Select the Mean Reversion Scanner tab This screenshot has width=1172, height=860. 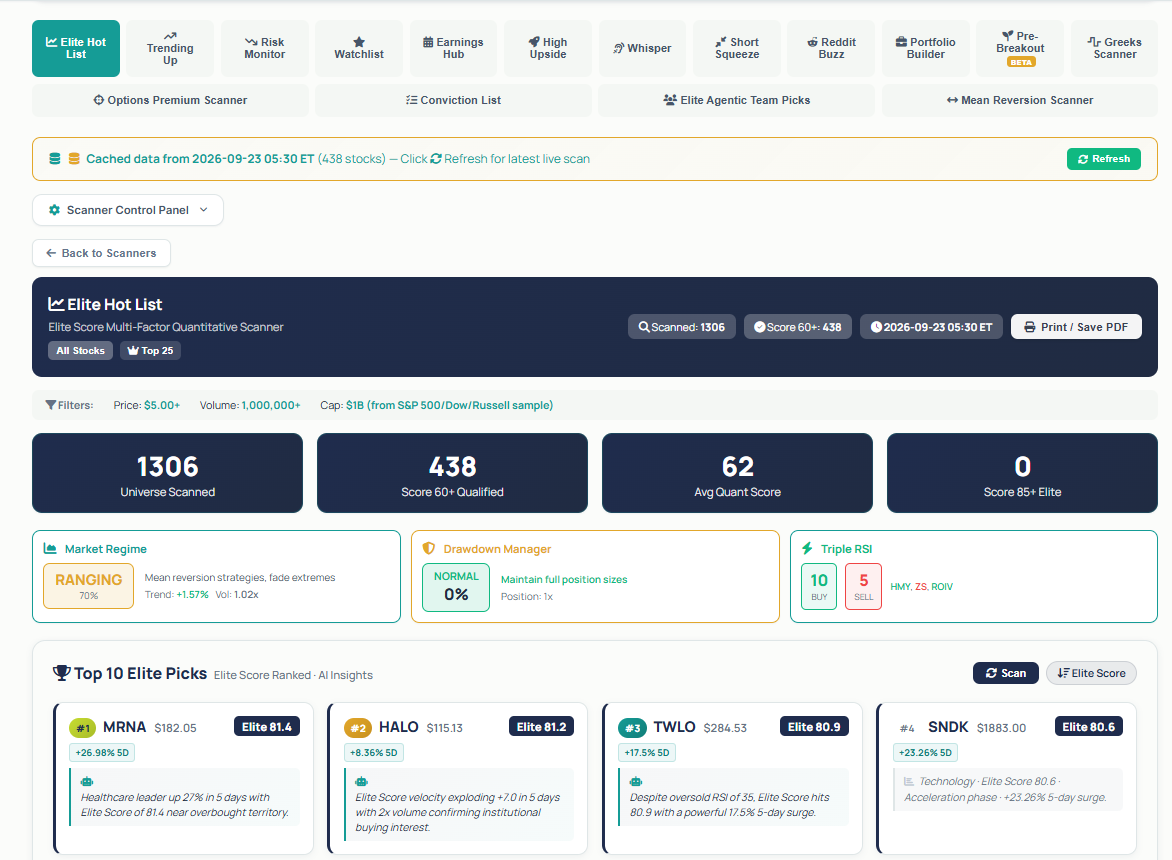1020,100
